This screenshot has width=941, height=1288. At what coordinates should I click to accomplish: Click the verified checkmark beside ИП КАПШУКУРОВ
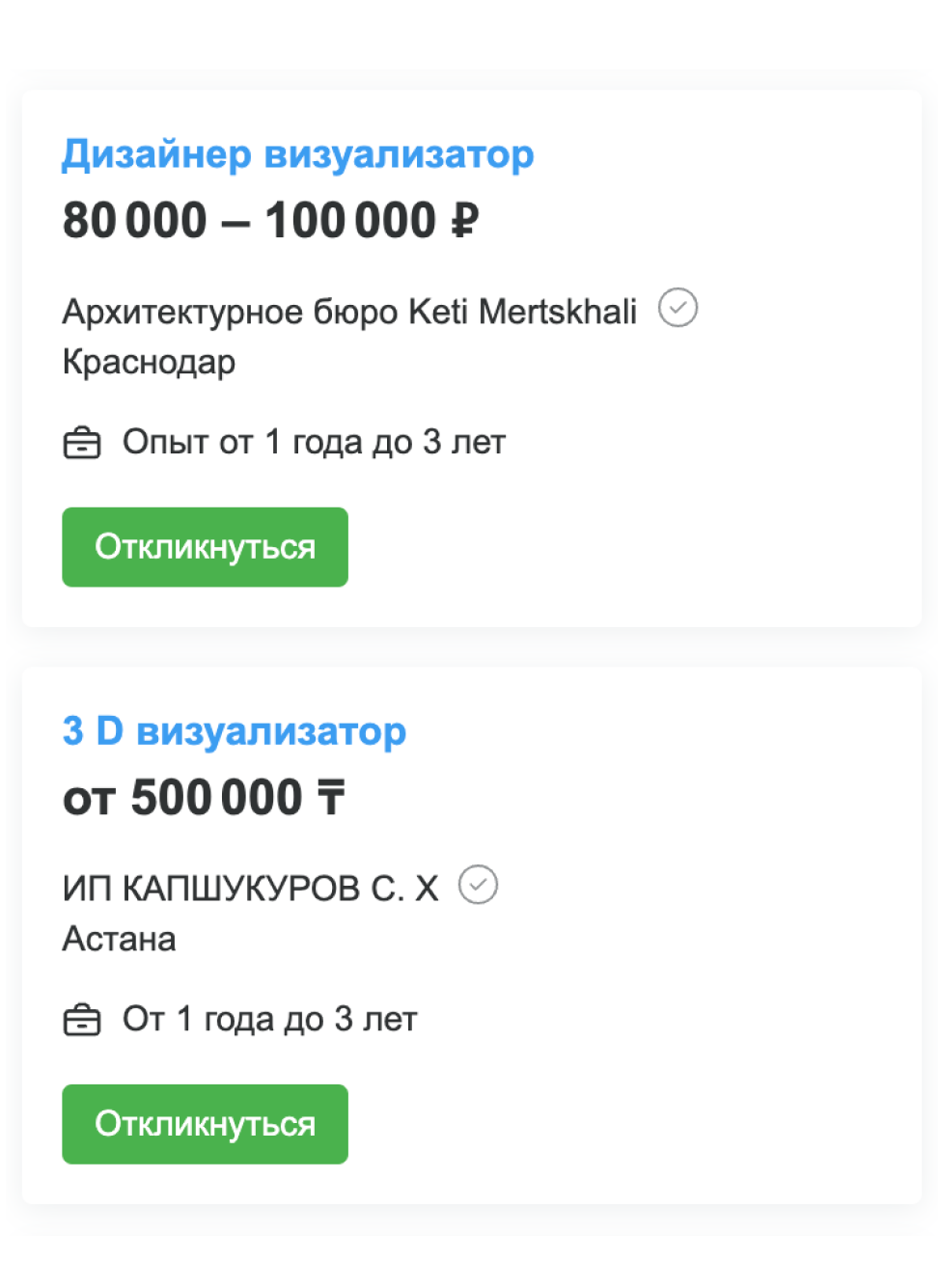pos(478,885)
